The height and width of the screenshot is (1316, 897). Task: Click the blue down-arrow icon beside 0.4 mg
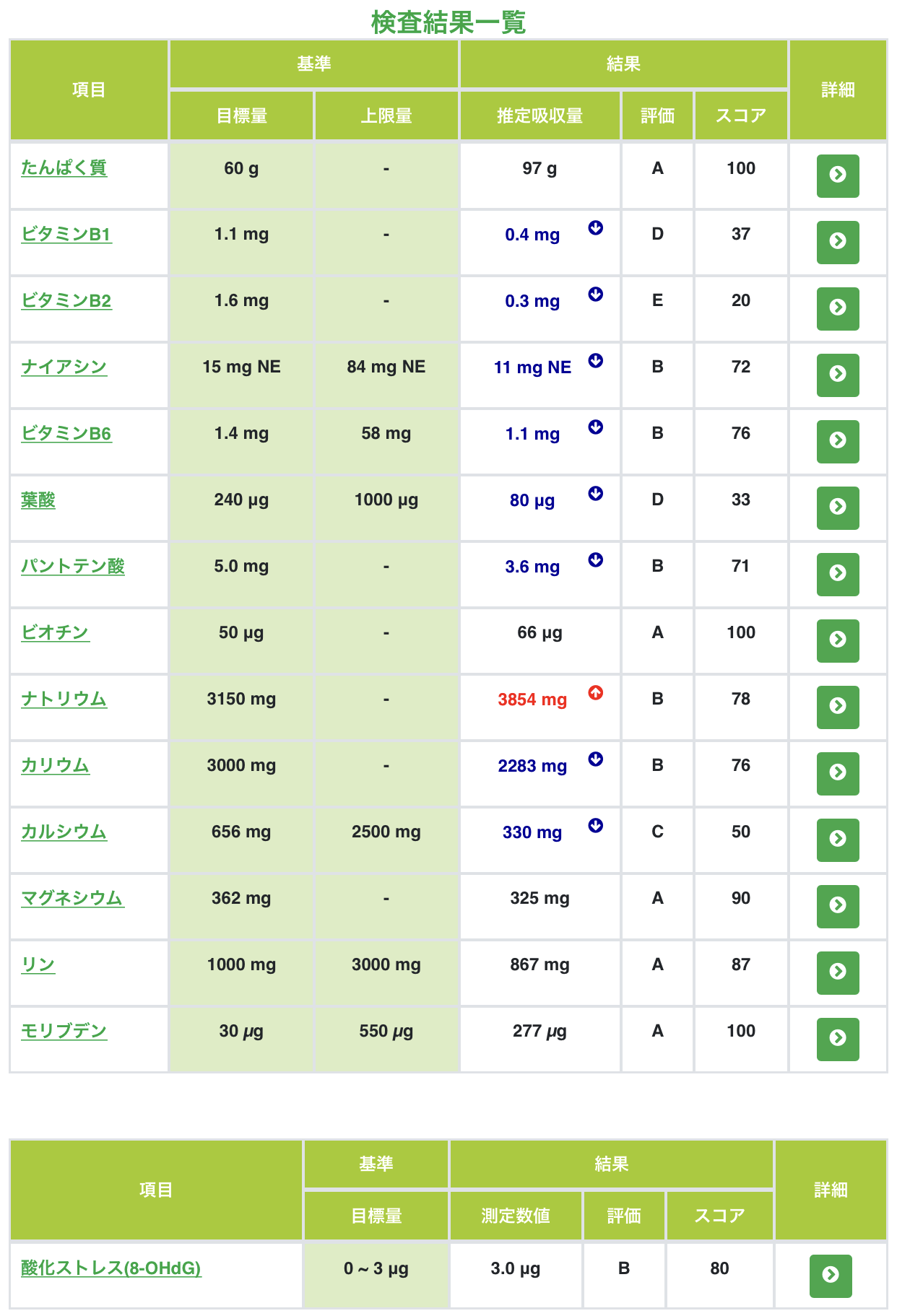tap(595, 227)
